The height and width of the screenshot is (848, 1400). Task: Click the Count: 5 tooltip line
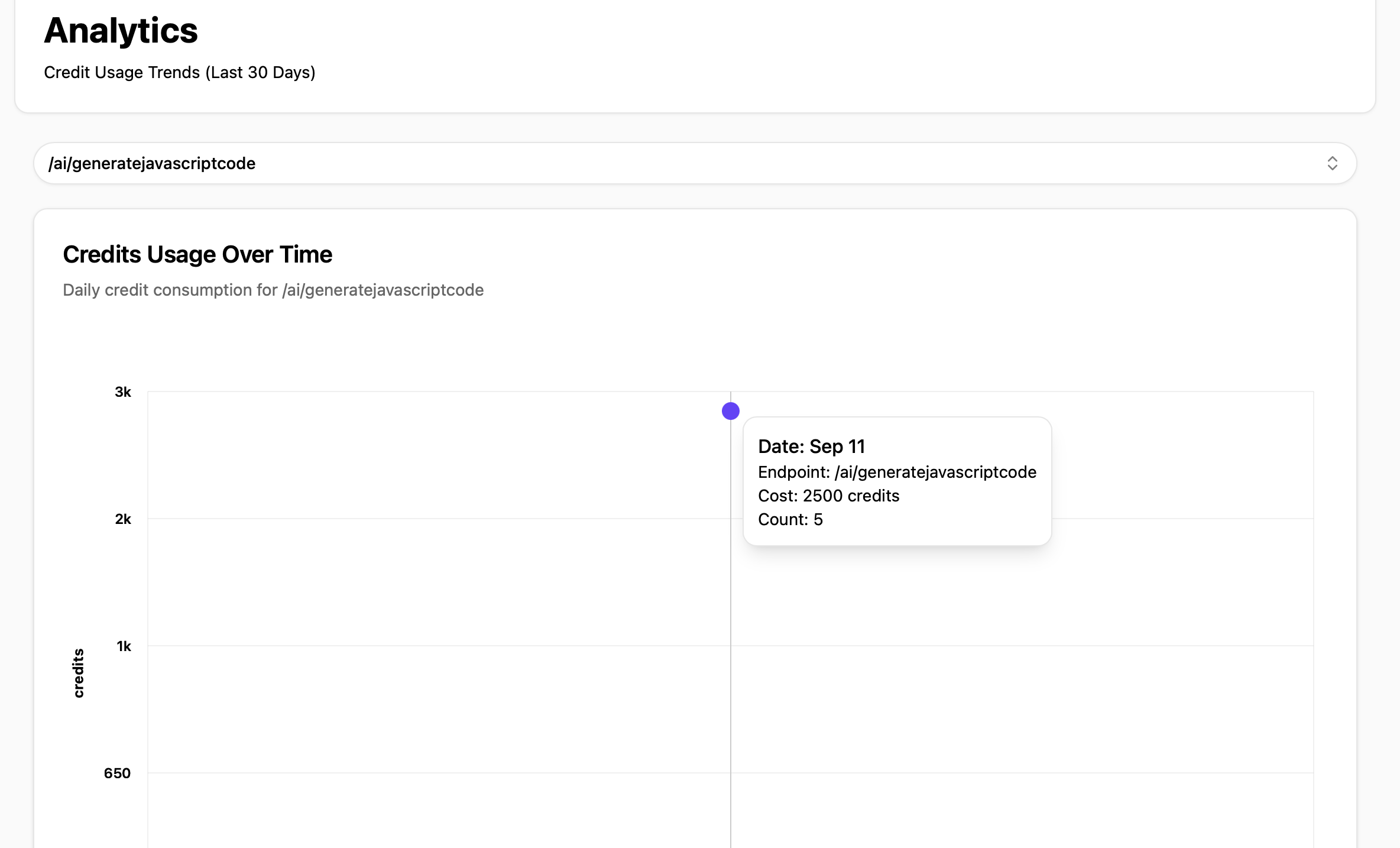click(x=790, y=519)
